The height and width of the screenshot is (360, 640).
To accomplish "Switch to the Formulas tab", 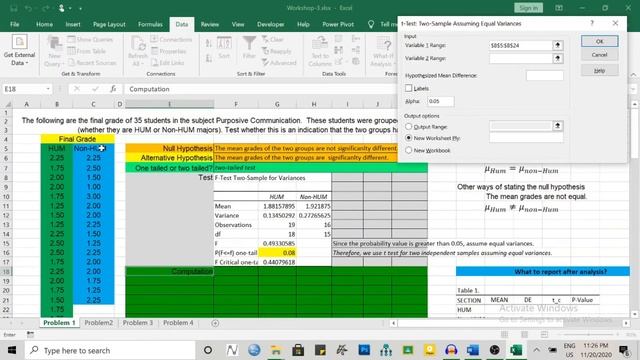I will 150,24.
